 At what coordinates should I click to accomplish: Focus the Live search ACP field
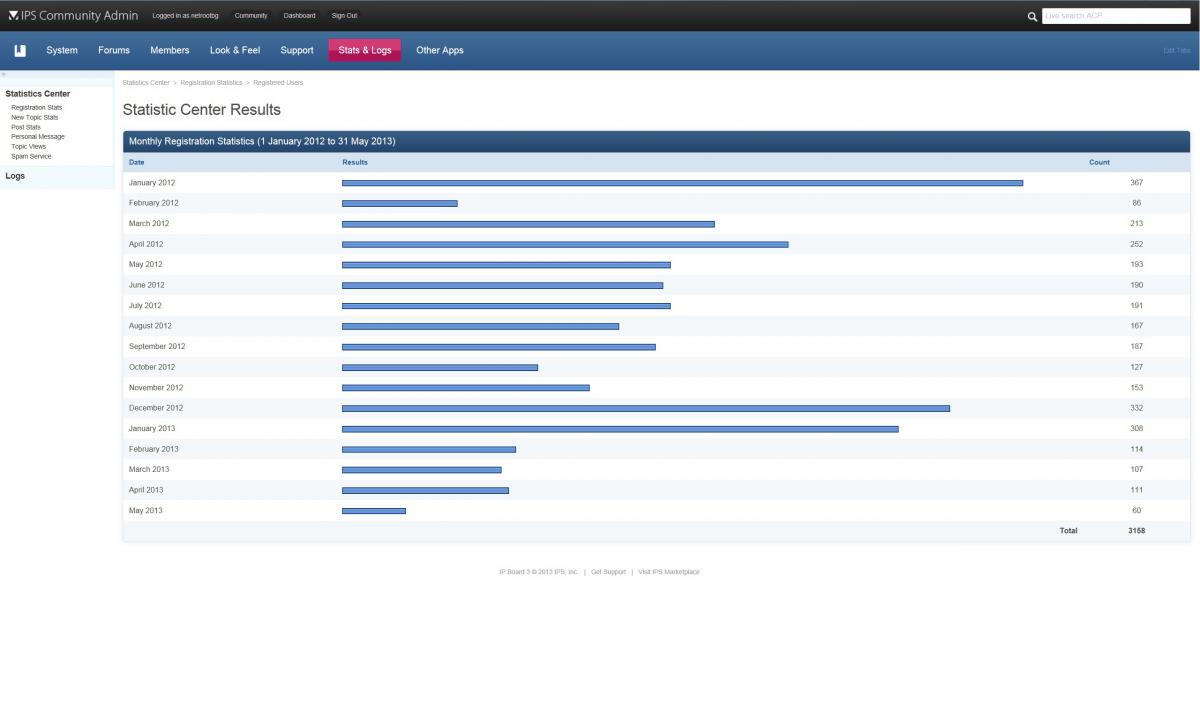pyautogui.click(x=1115, y=16)
